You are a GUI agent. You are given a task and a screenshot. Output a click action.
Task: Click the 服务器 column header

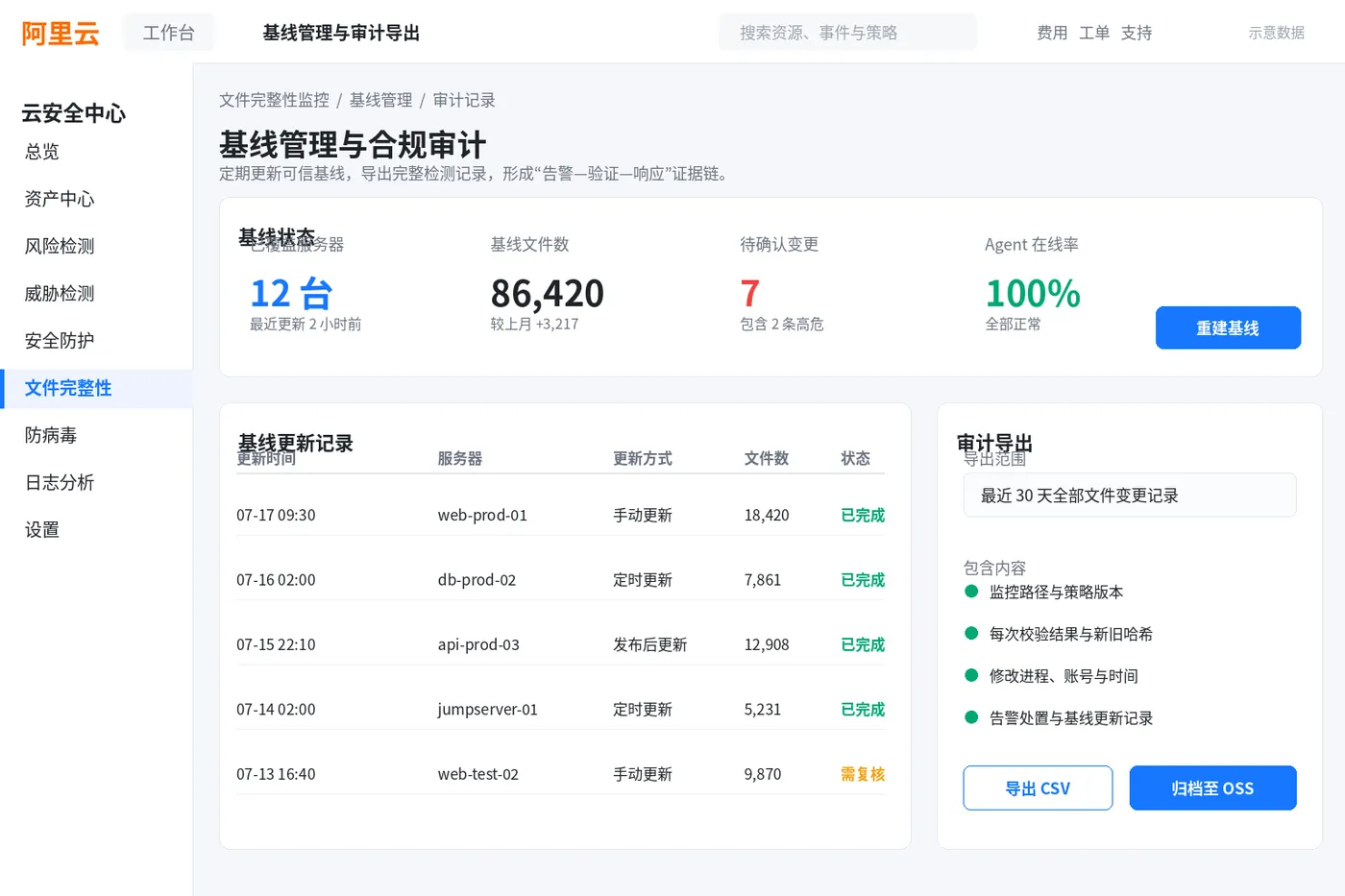coord(459,458)
